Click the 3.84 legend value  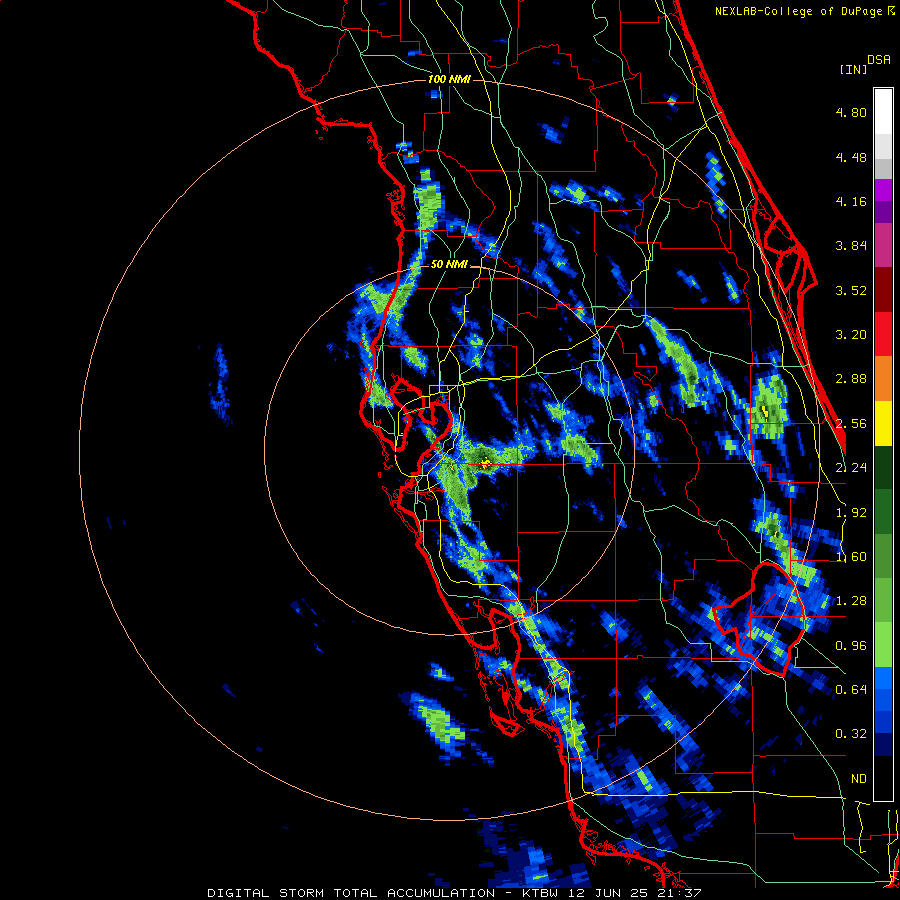pyautogui.click(x=851, y=246)
